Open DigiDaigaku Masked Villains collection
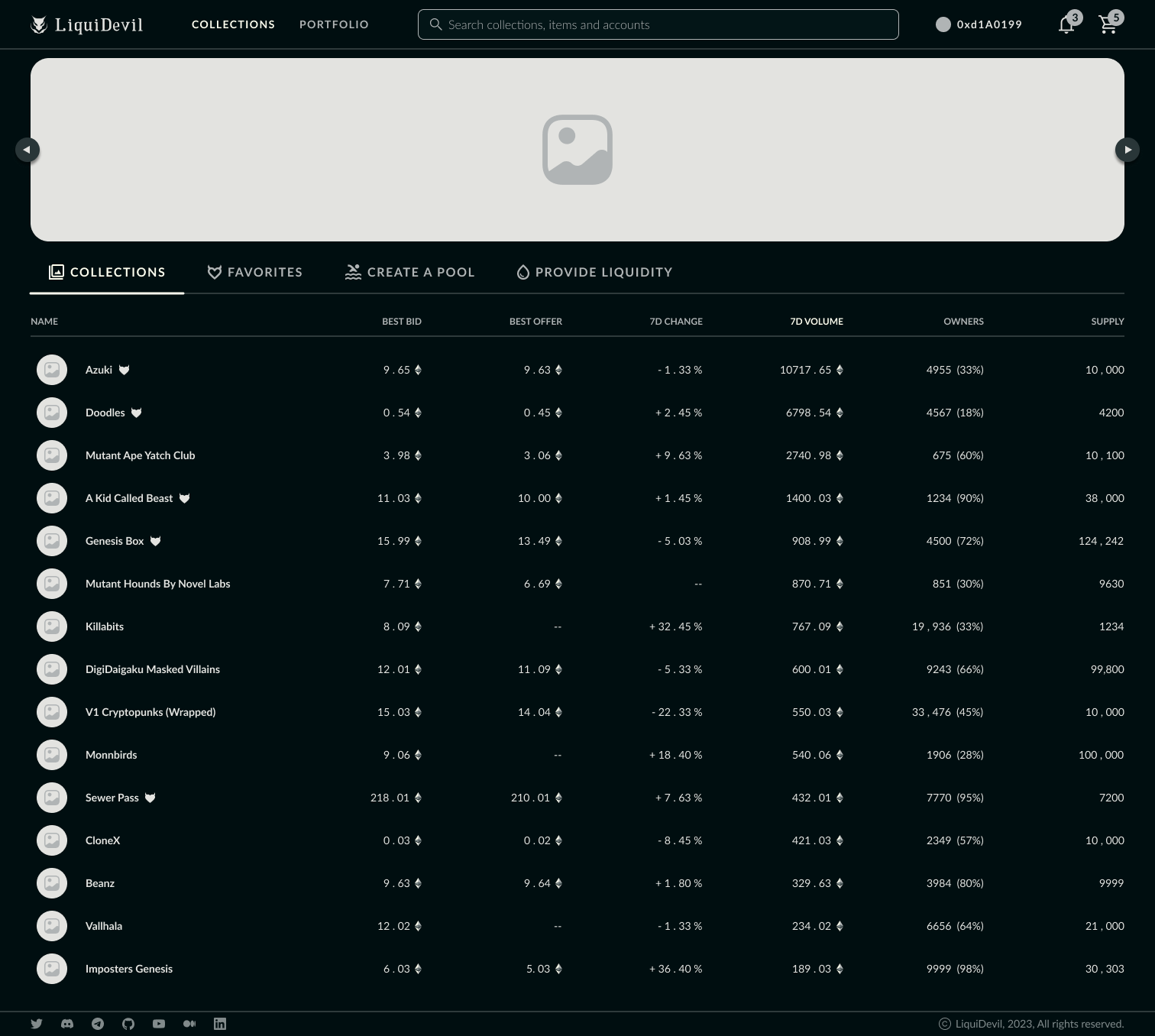This screenshot has height=1036, width=1155. coord(153,669)
